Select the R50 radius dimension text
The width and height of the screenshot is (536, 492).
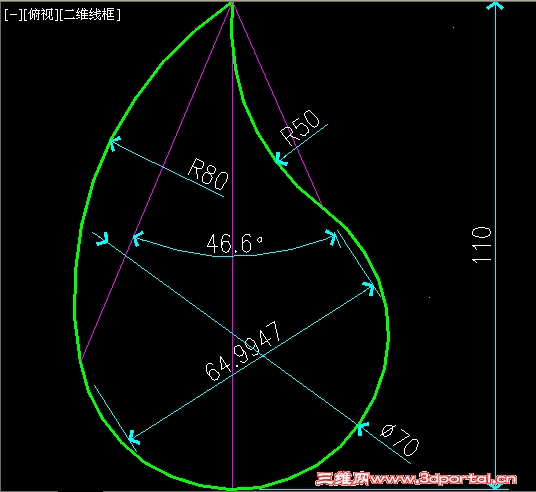[x=300, y=127]
